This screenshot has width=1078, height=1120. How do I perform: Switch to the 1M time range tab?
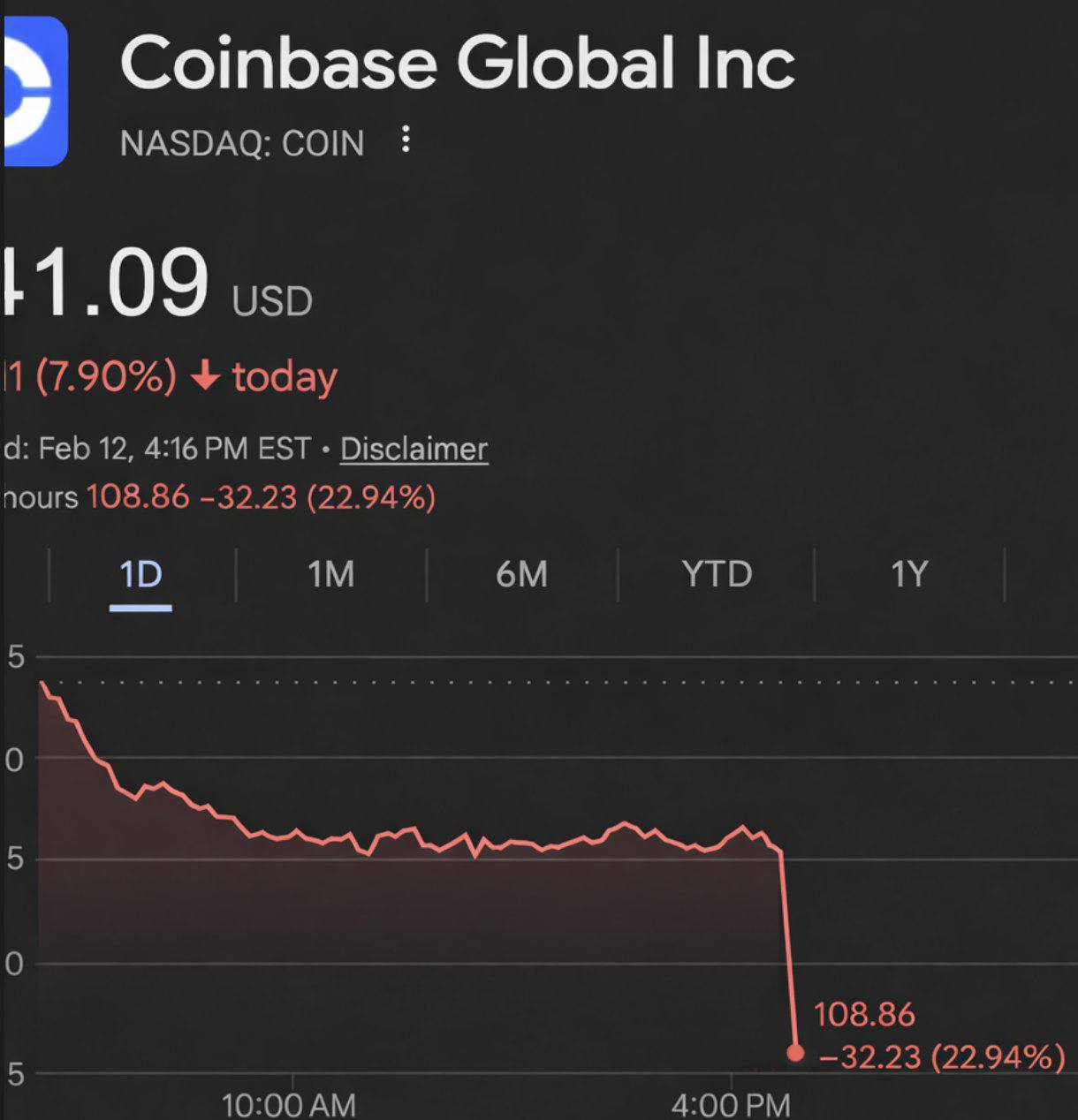(330, 575)
